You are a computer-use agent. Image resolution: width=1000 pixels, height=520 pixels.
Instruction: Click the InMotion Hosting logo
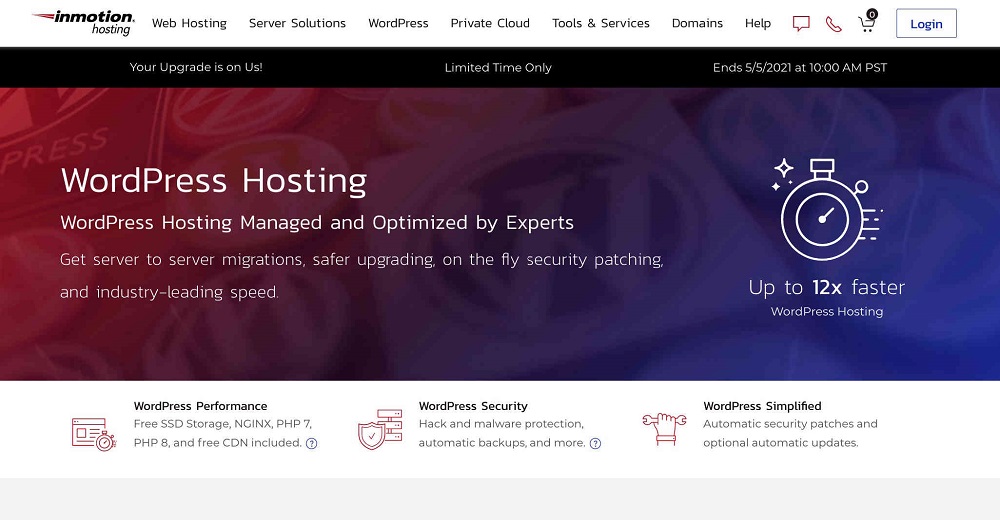[83, 23]
